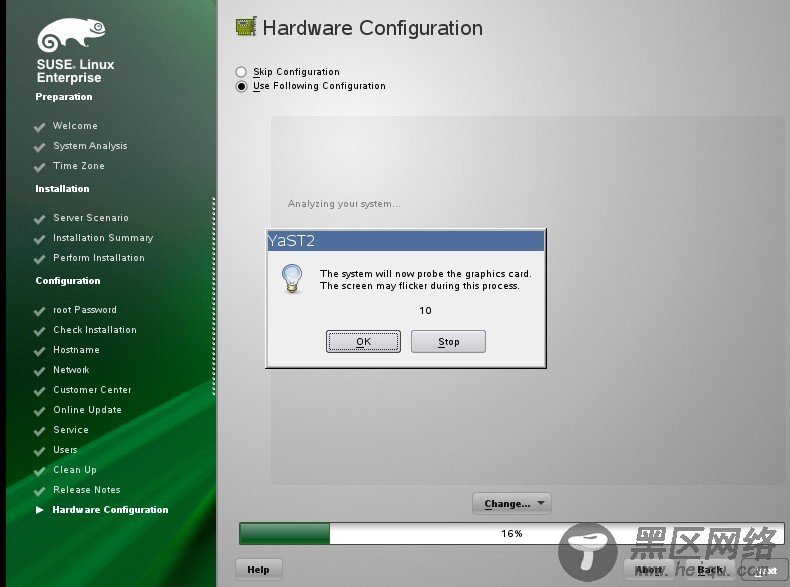The width and height of the screenshot is (790, 587).
Task: Click the Users step label
Action: coord(65,449)
